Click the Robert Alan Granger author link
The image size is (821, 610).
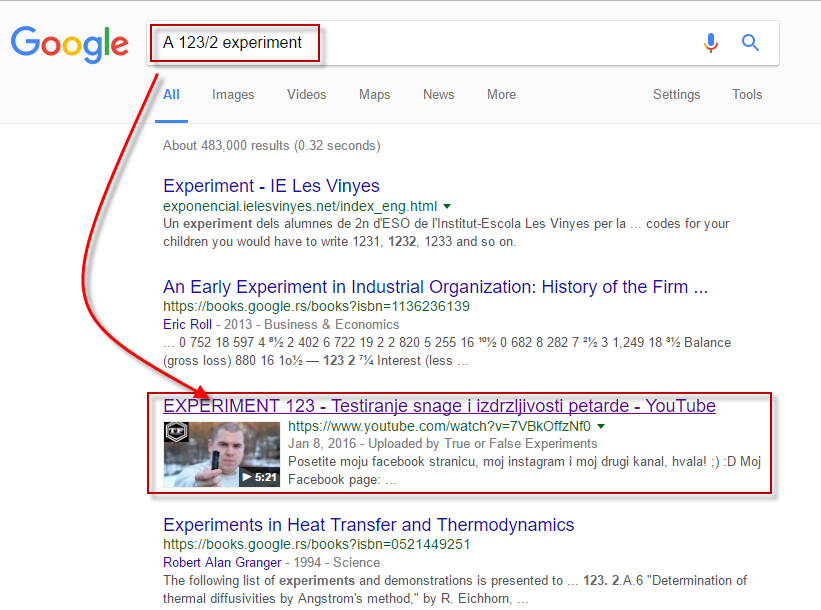(222, 562)
